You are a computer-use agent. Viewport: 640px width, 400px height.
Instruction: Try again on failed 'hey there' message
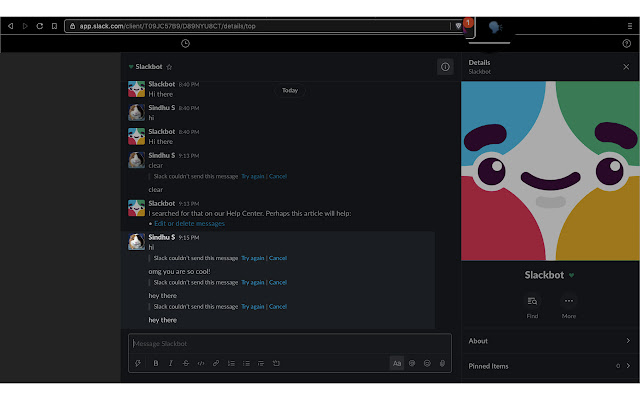tap(253, 307)
